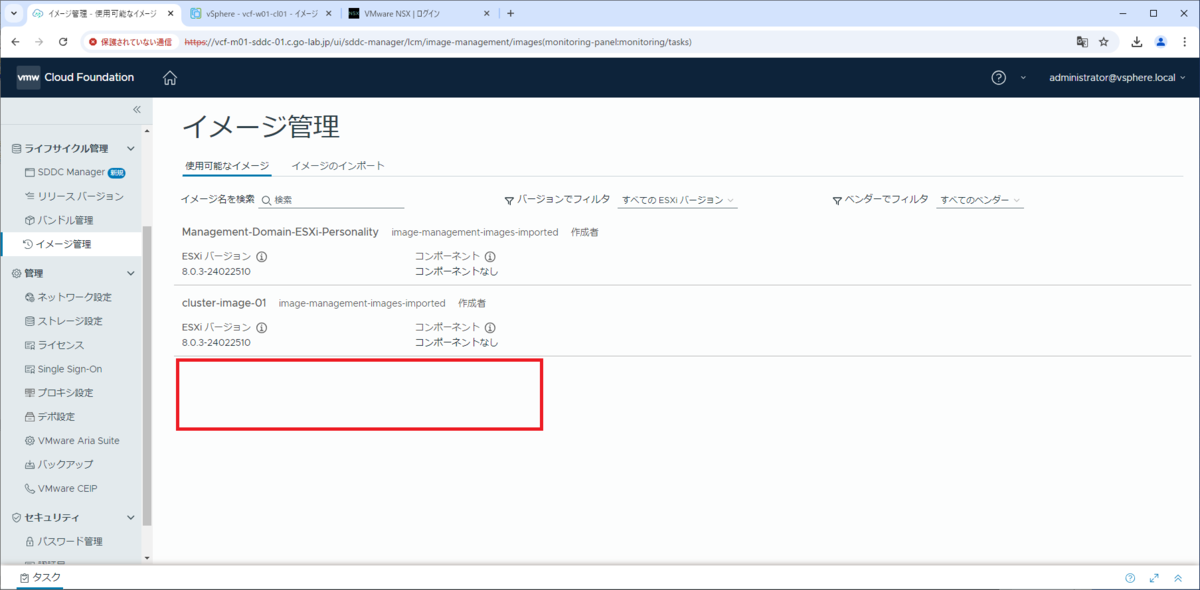Open task panel help icon
Image resolution: width=1200 pixels, height=590 pixels.
[1130, 578]
